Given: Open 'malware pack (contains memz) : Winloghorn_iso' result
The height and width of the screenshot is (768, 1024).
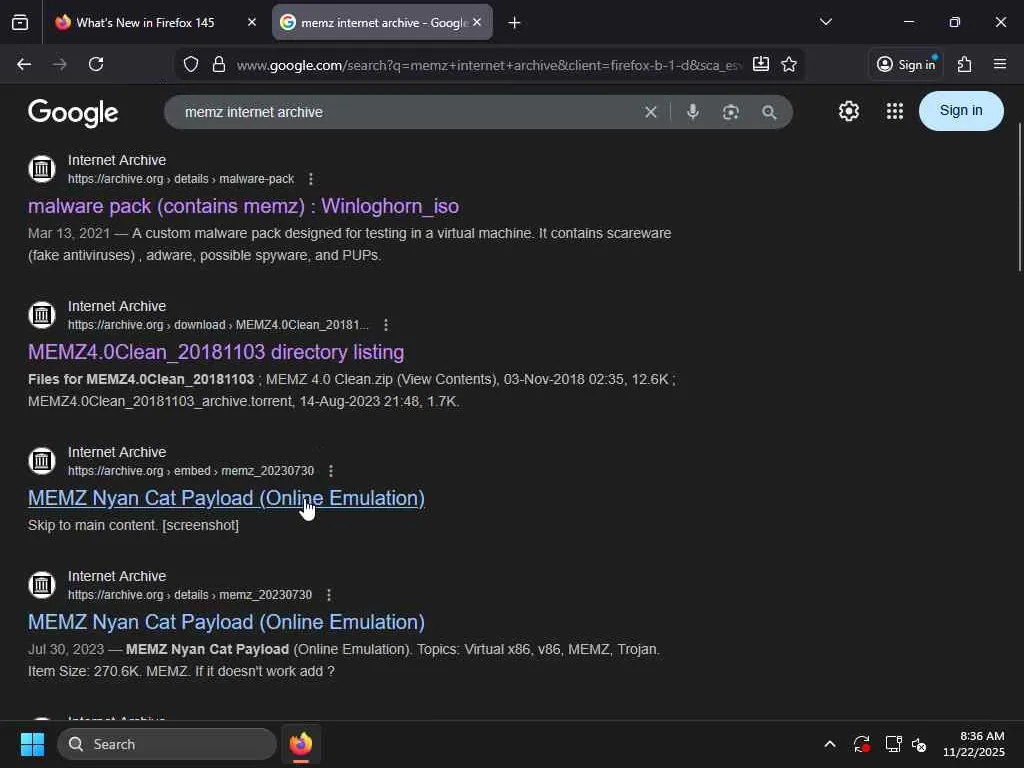Looking at the screenshot, I should (243, 206).
